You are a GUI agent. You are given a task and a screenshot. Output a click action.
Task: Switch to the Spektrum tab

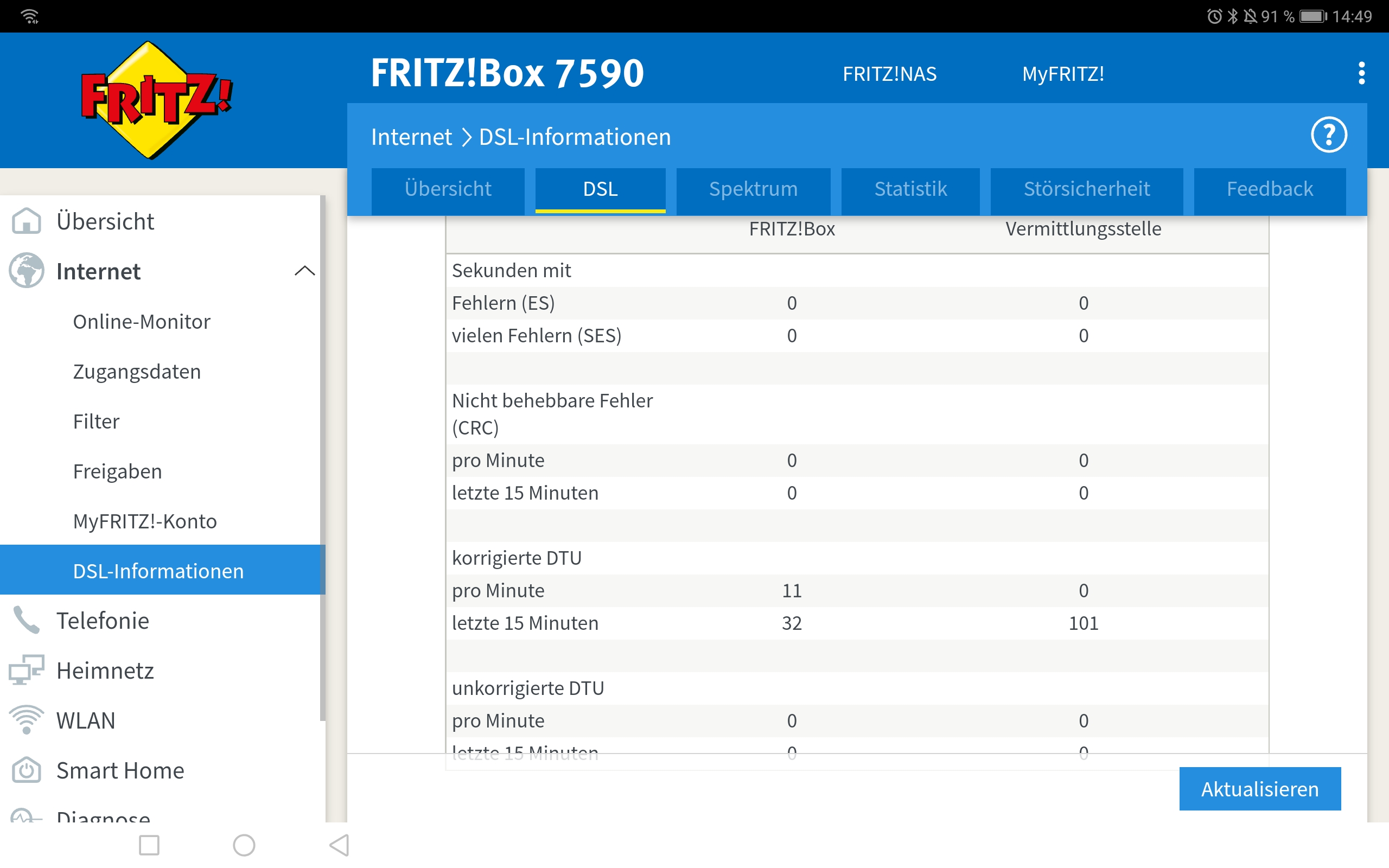753,189
